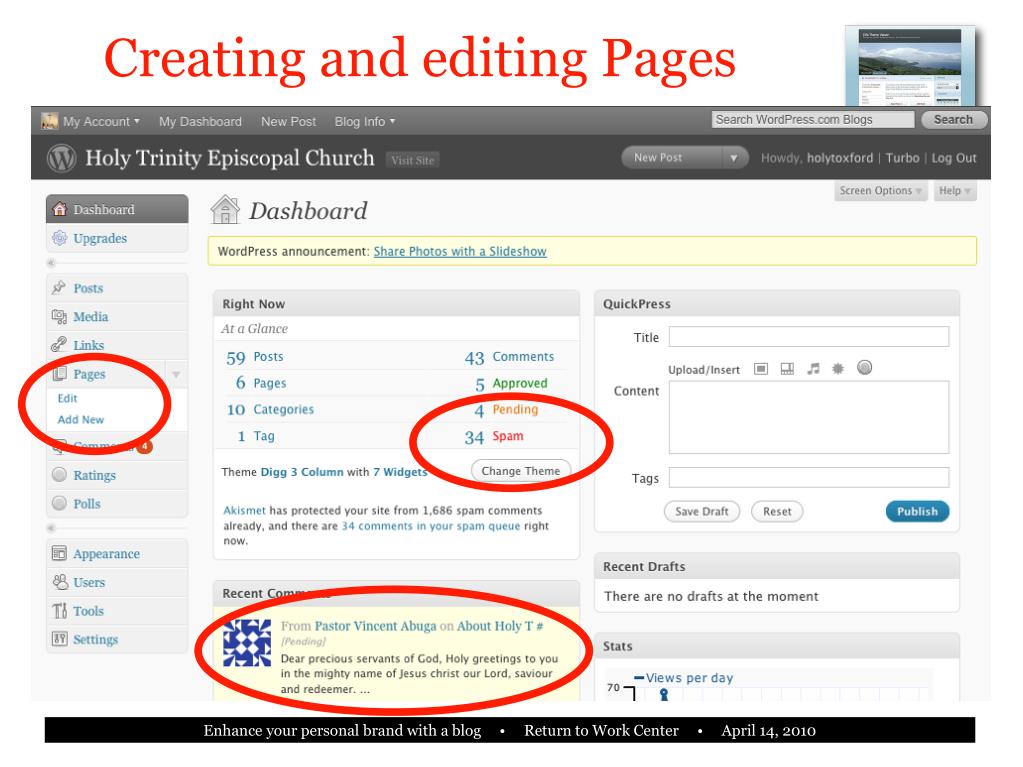Screen dimensions: 1023x767
Task: Click the pending comments count badge
Action: click(x=145, y=447)
